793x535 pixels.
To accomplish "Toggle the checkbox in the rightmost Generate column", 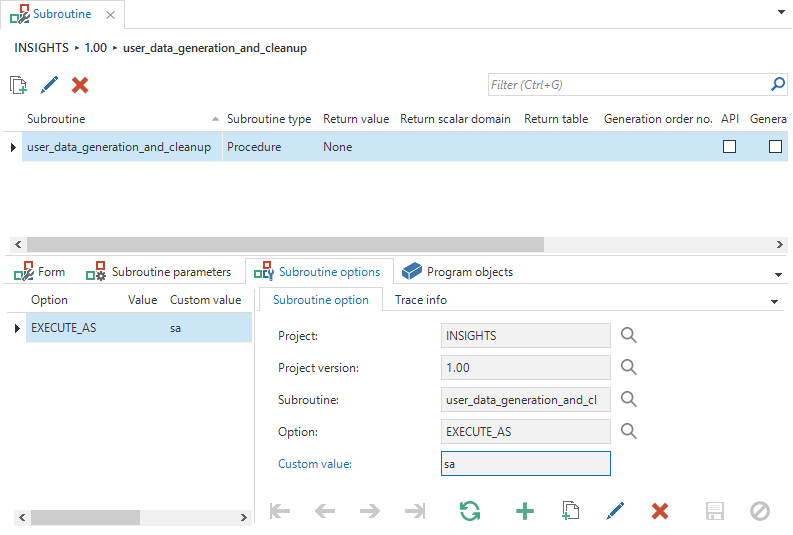I will coord(775,147).
